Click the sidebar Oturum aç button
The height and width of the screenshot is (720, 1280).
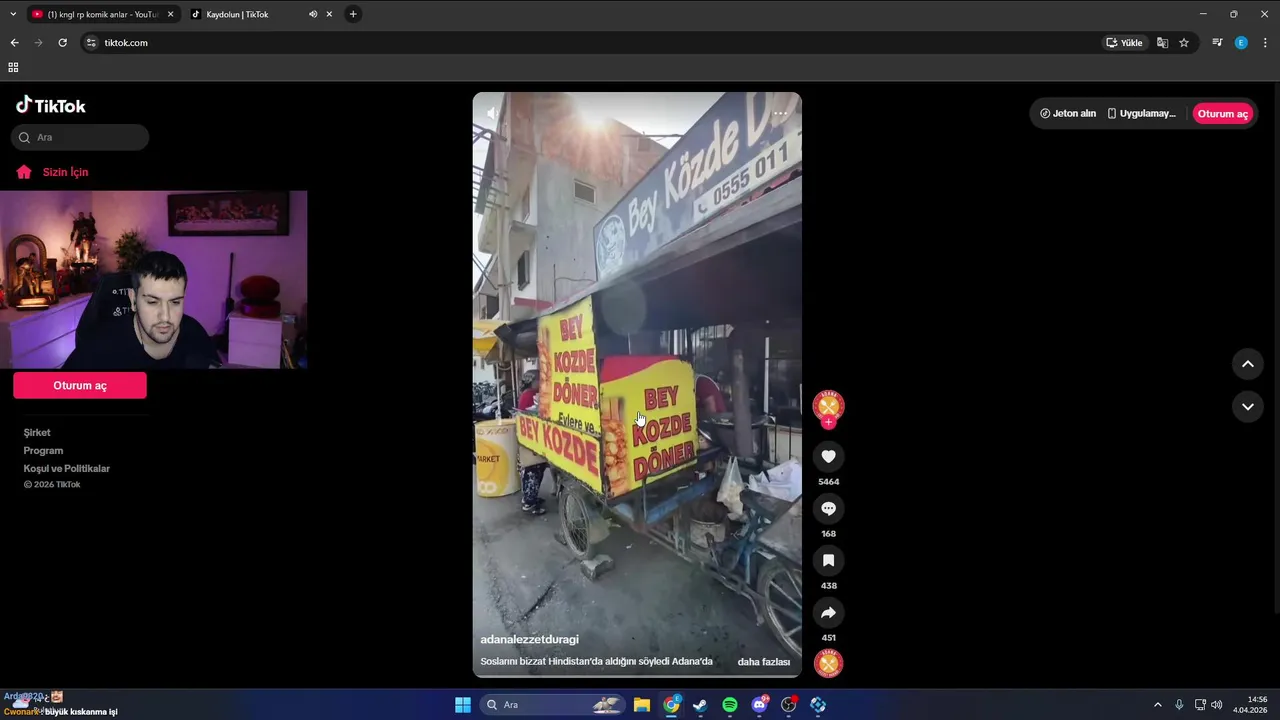click(x=80, y=385)
